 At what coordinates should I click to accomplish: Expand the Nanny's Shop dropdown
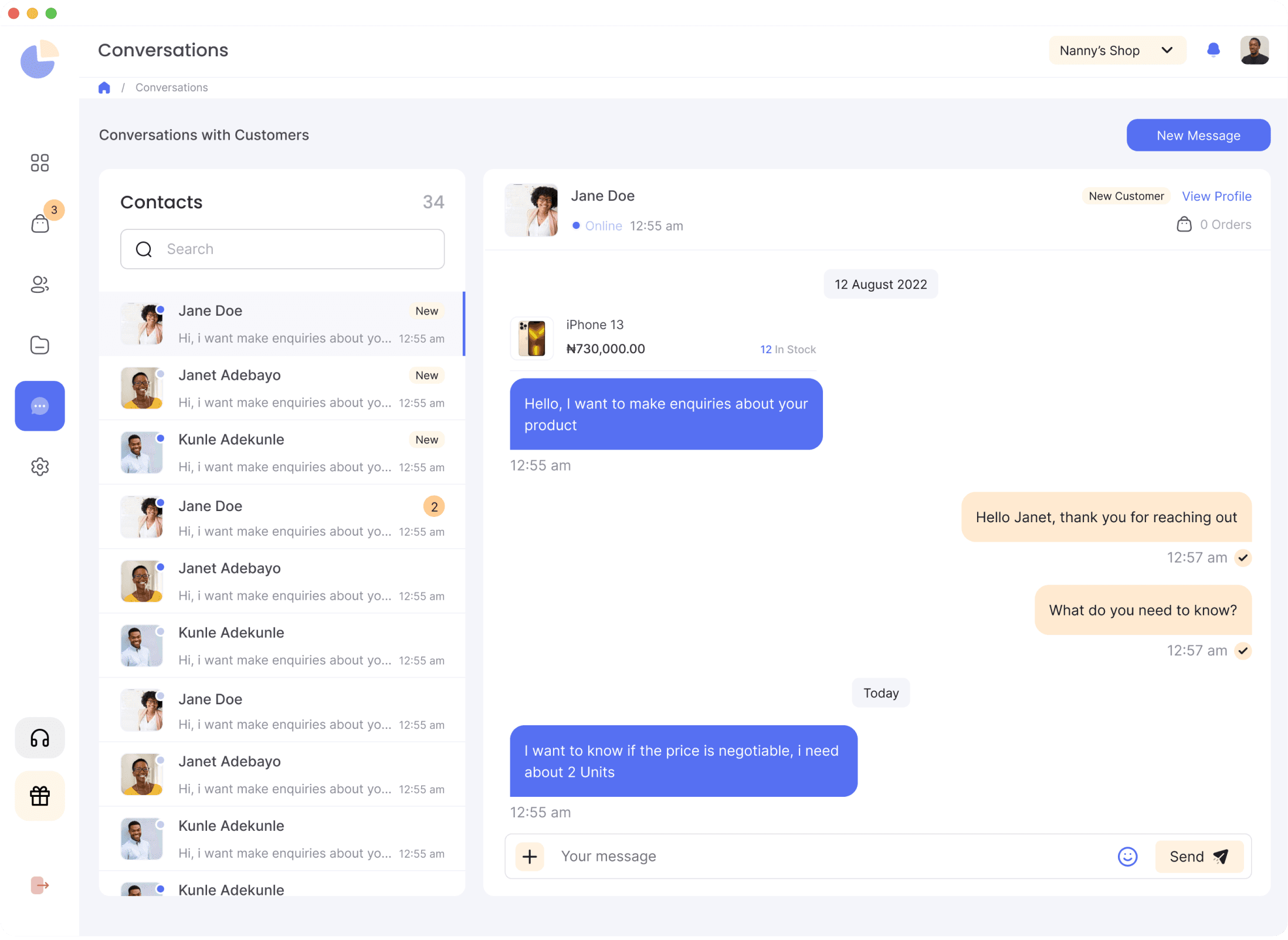(1117, 50)
